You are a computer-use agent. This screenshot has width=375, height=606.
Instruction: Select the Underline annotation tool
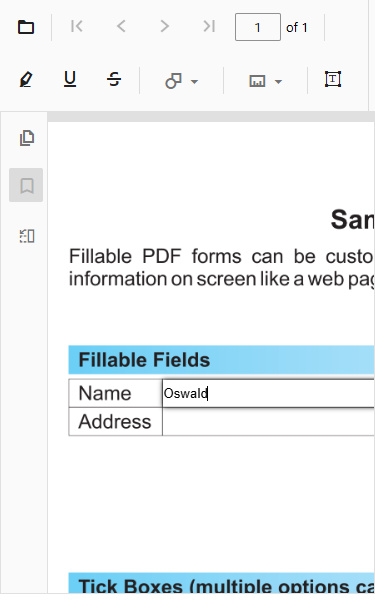70,80
